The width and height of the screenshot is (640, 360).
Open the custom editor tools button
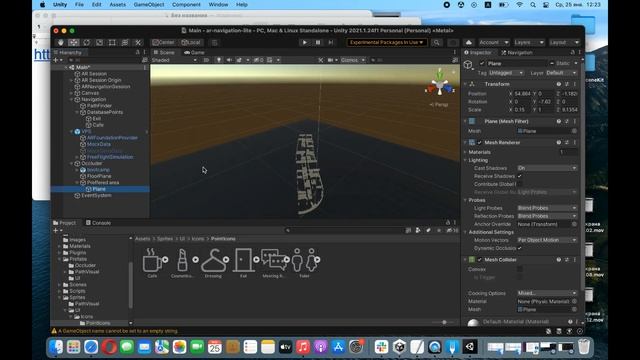[138, 42]
